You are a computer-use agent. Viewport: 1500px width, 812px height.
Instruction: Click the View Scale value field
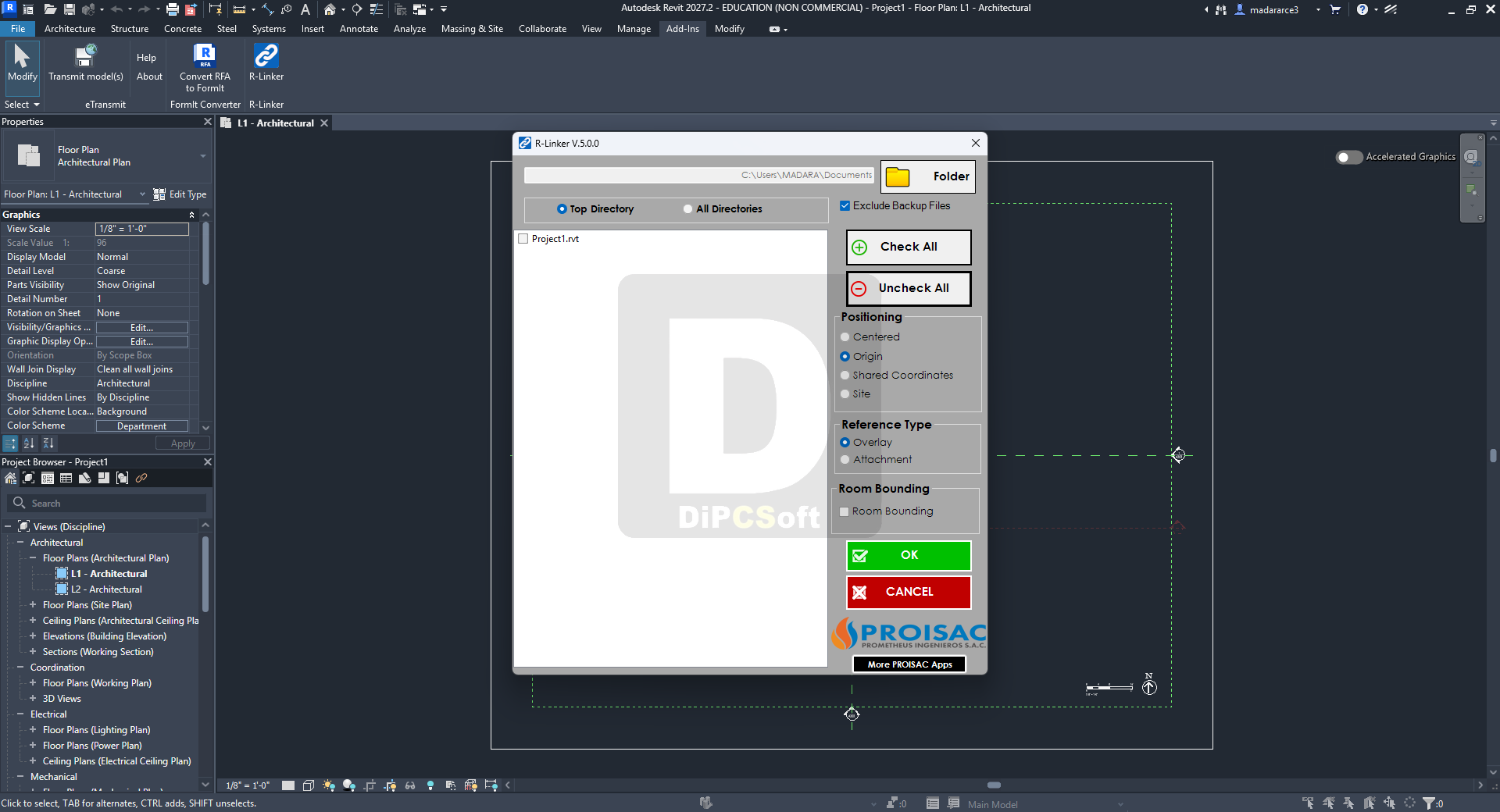tap(142, 229)
